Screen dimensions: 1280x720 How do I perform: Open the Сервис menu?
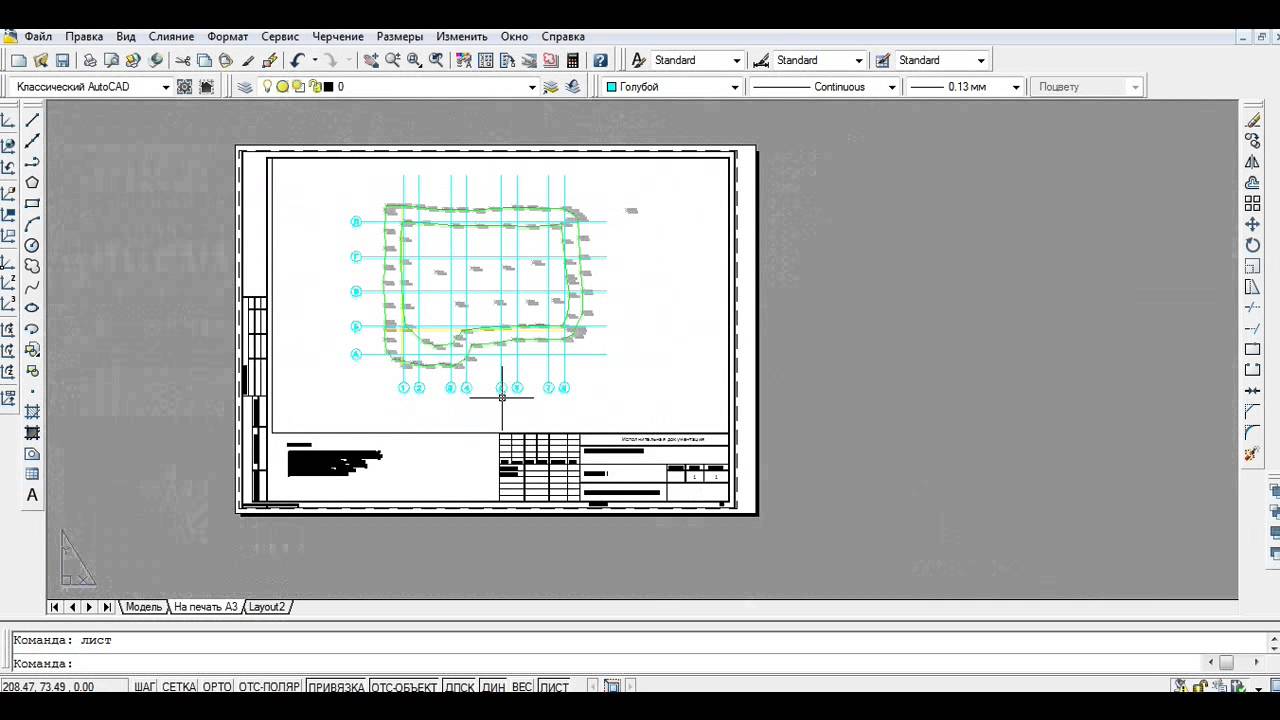click(280, 36)
